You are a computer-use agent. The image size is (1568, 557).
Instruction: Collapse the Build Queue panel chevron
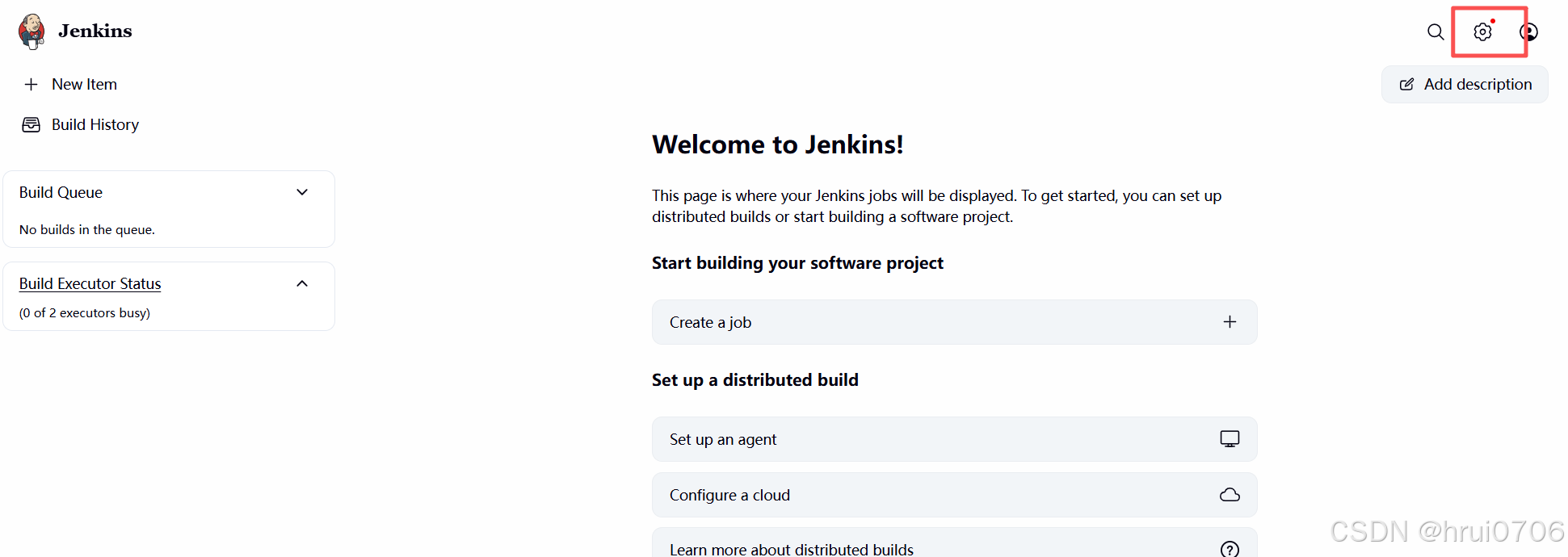pyautogui.click(x=302, y=192)
